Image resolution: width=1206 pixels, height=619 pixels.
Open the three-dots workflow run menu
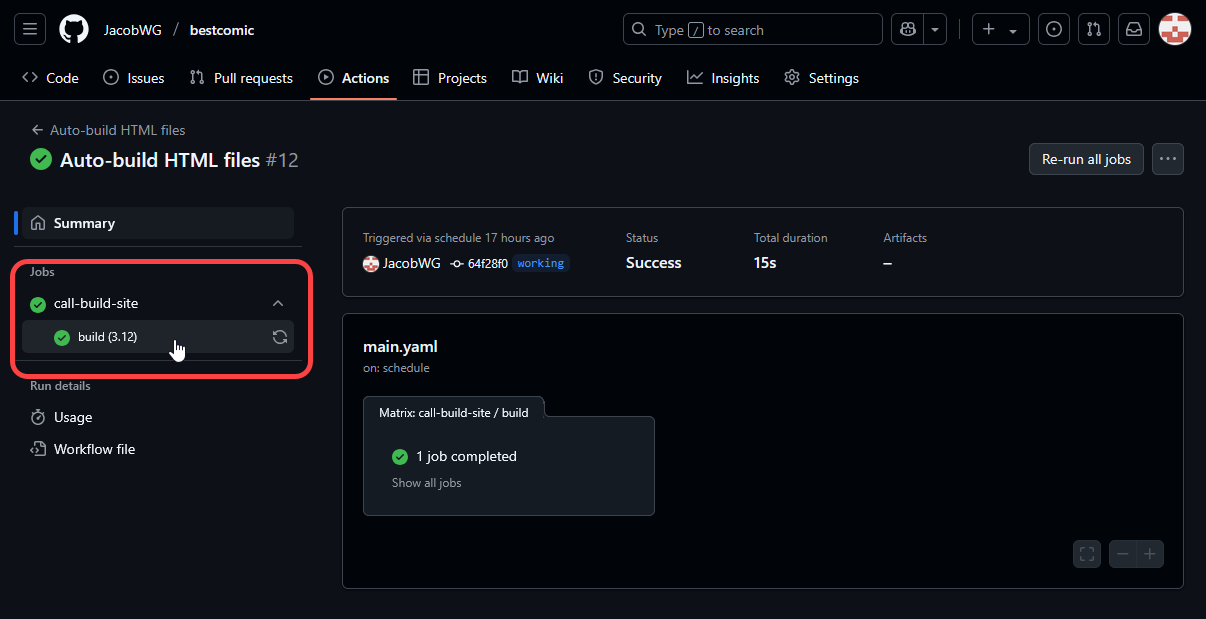click(x=1167, y=159)
